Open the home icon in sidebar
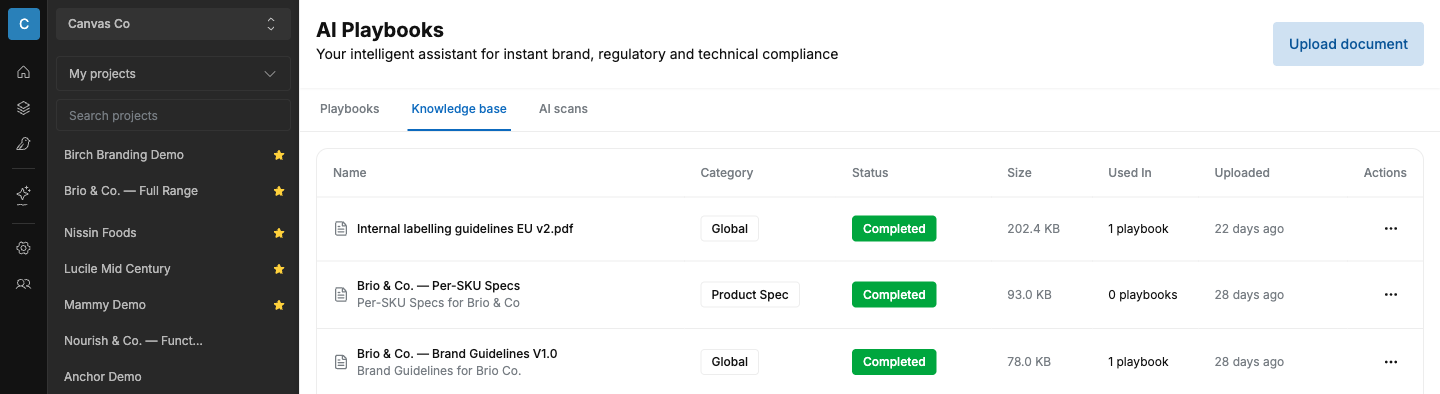The image size is (1440, 394). 24,72
